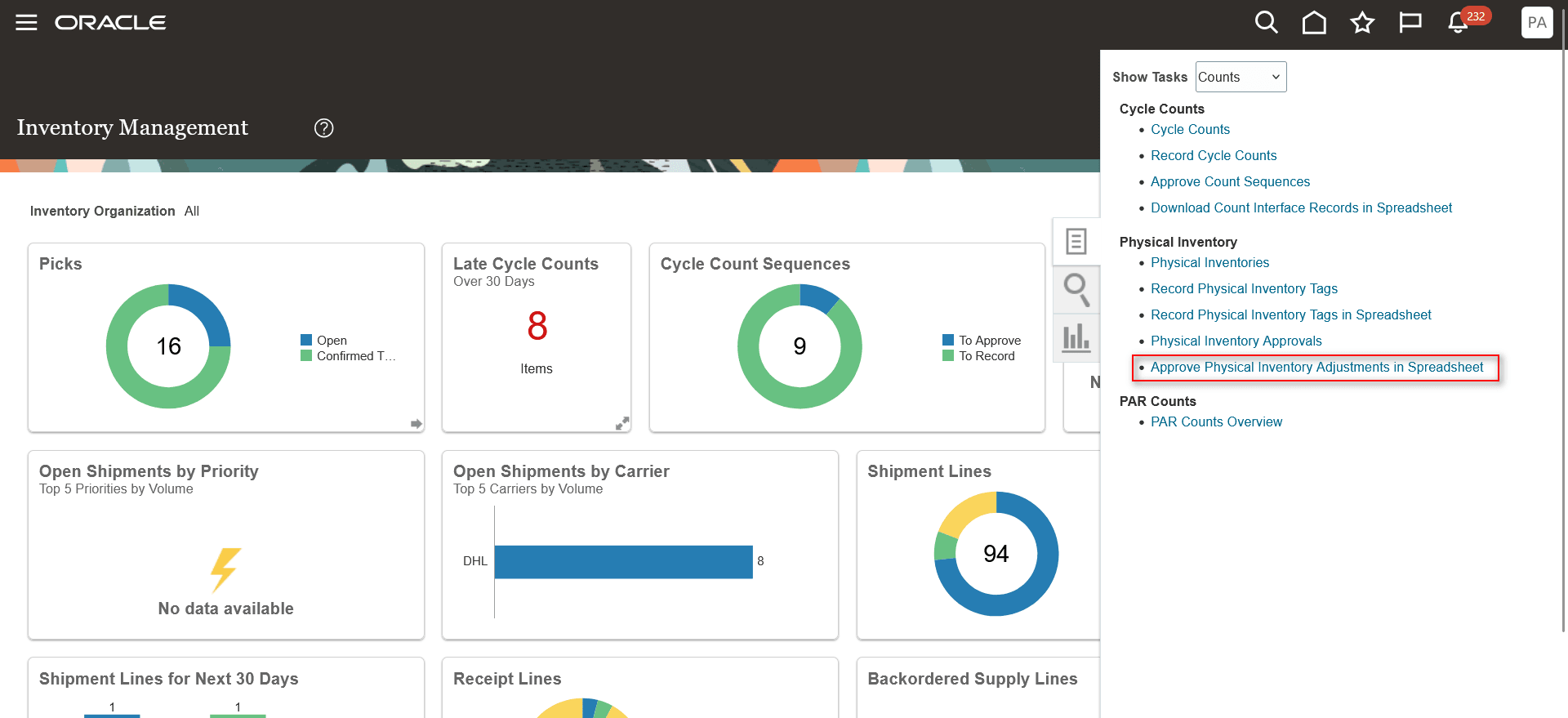Screen dimensions: 1568x718
Task: Open Approve Count Sequences link
Action: pyautogui.click(x=1230, y=181)
